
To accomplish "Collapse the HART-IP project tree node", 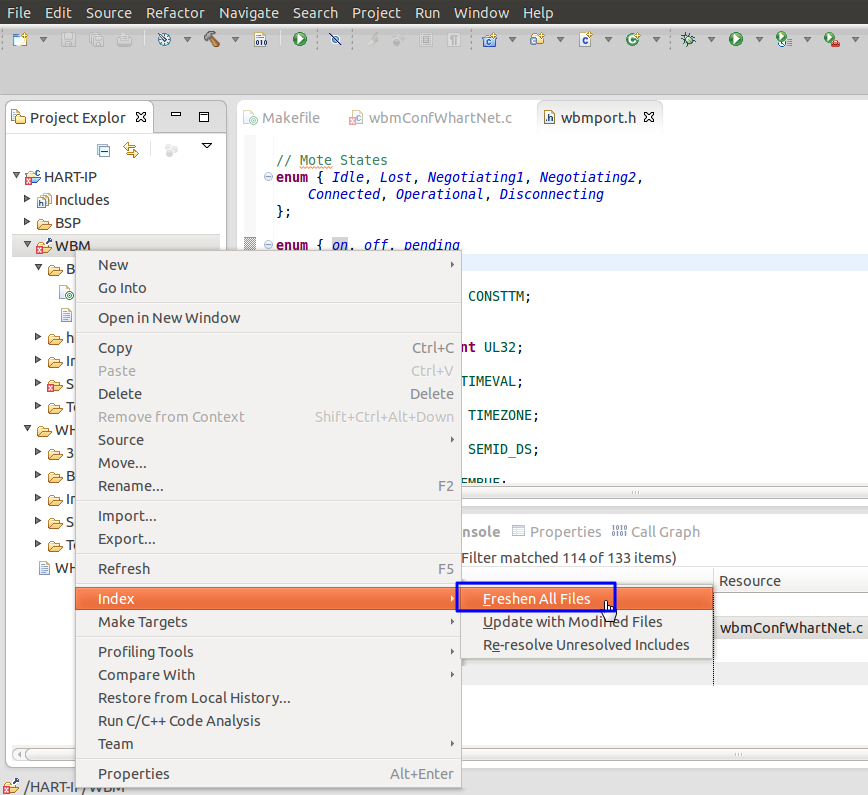I will coord(17,177).
